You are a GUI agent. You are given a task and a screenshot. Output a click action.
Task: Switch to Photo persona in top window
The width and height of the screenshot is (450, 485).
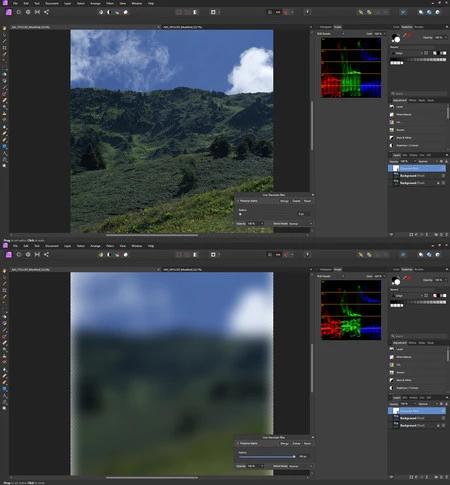9,12
